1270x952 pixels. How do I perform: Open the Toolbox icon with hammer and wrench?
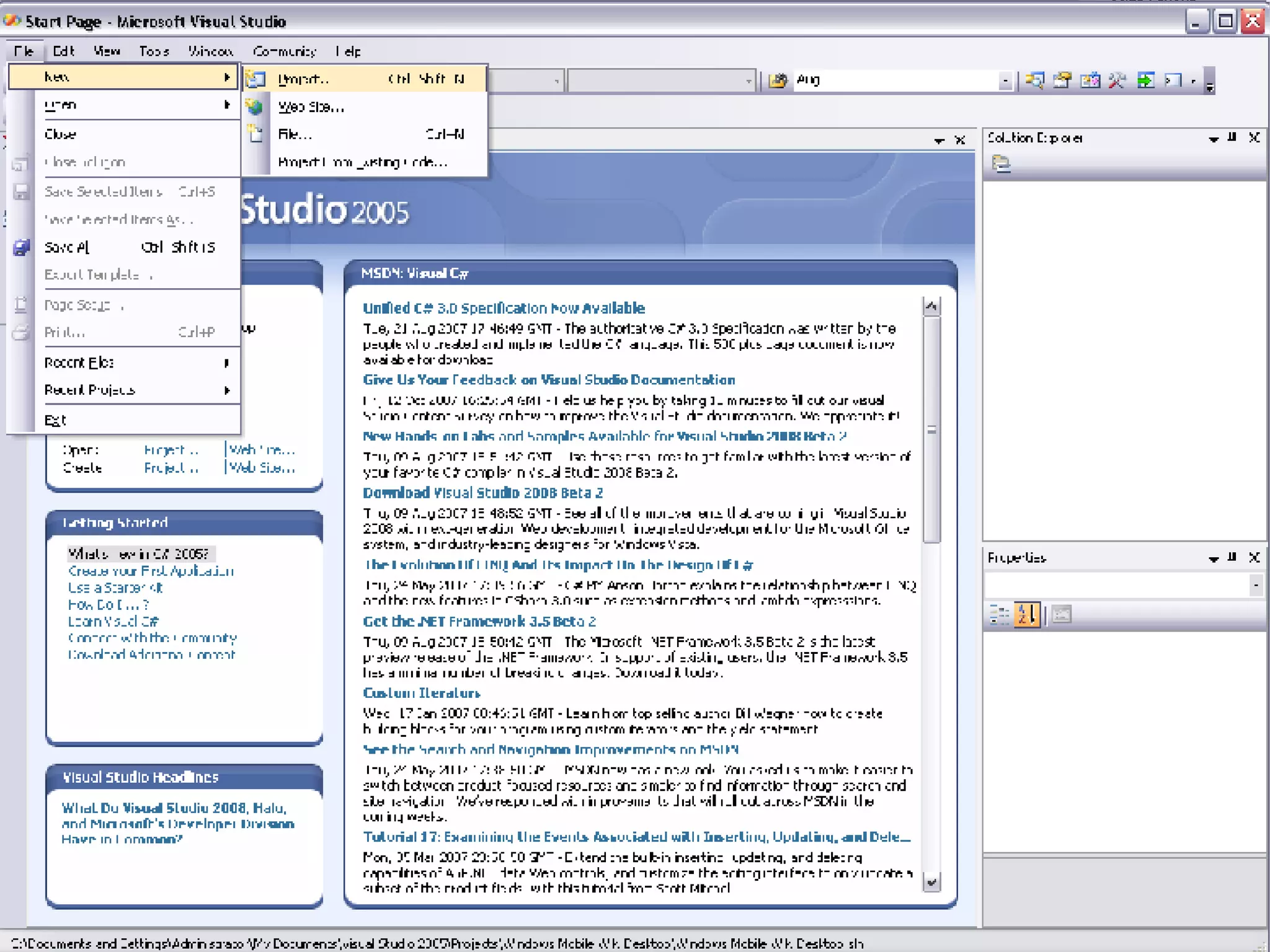point(1117,80)
